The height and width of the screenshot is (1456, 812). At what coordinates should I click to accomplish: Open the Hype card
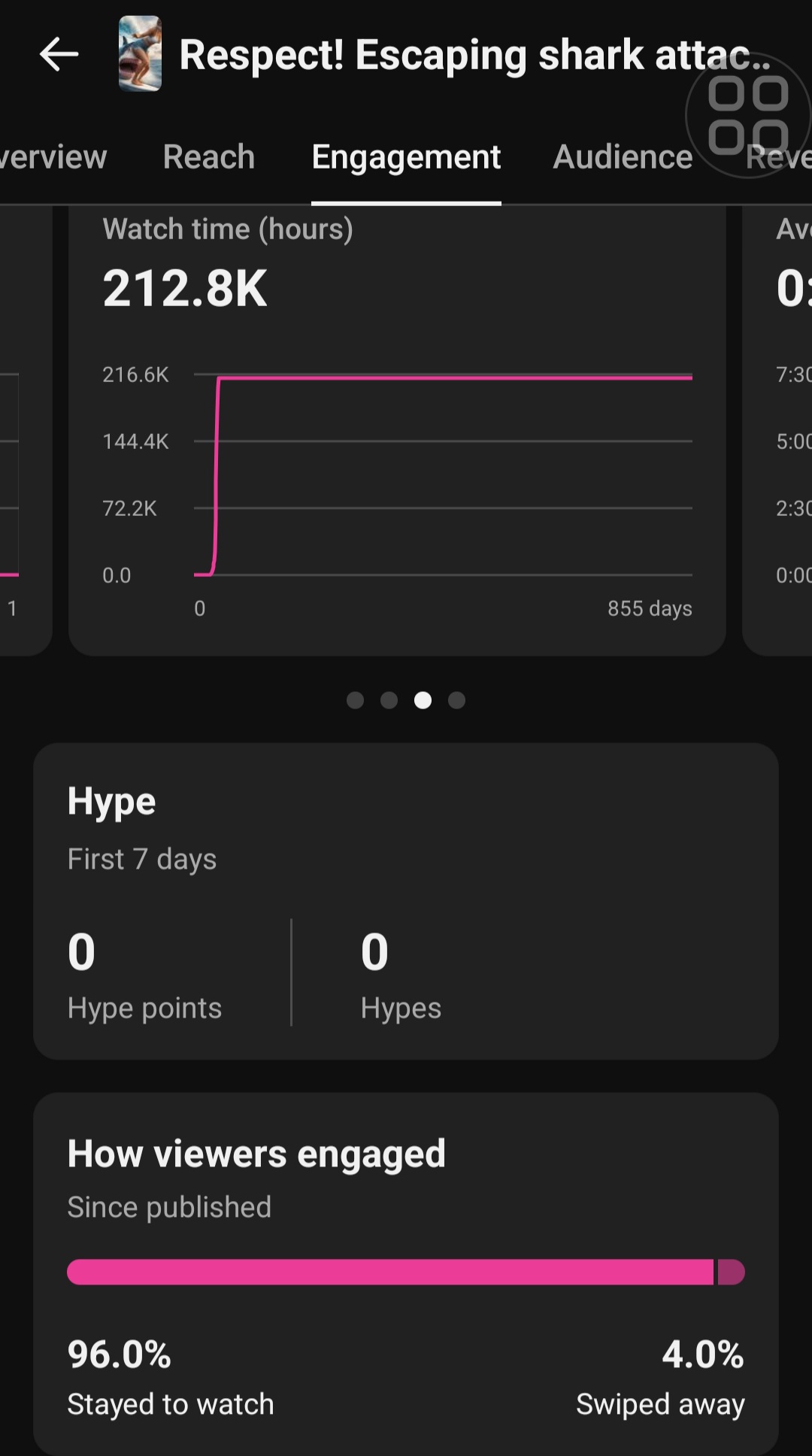pos(406,901)
